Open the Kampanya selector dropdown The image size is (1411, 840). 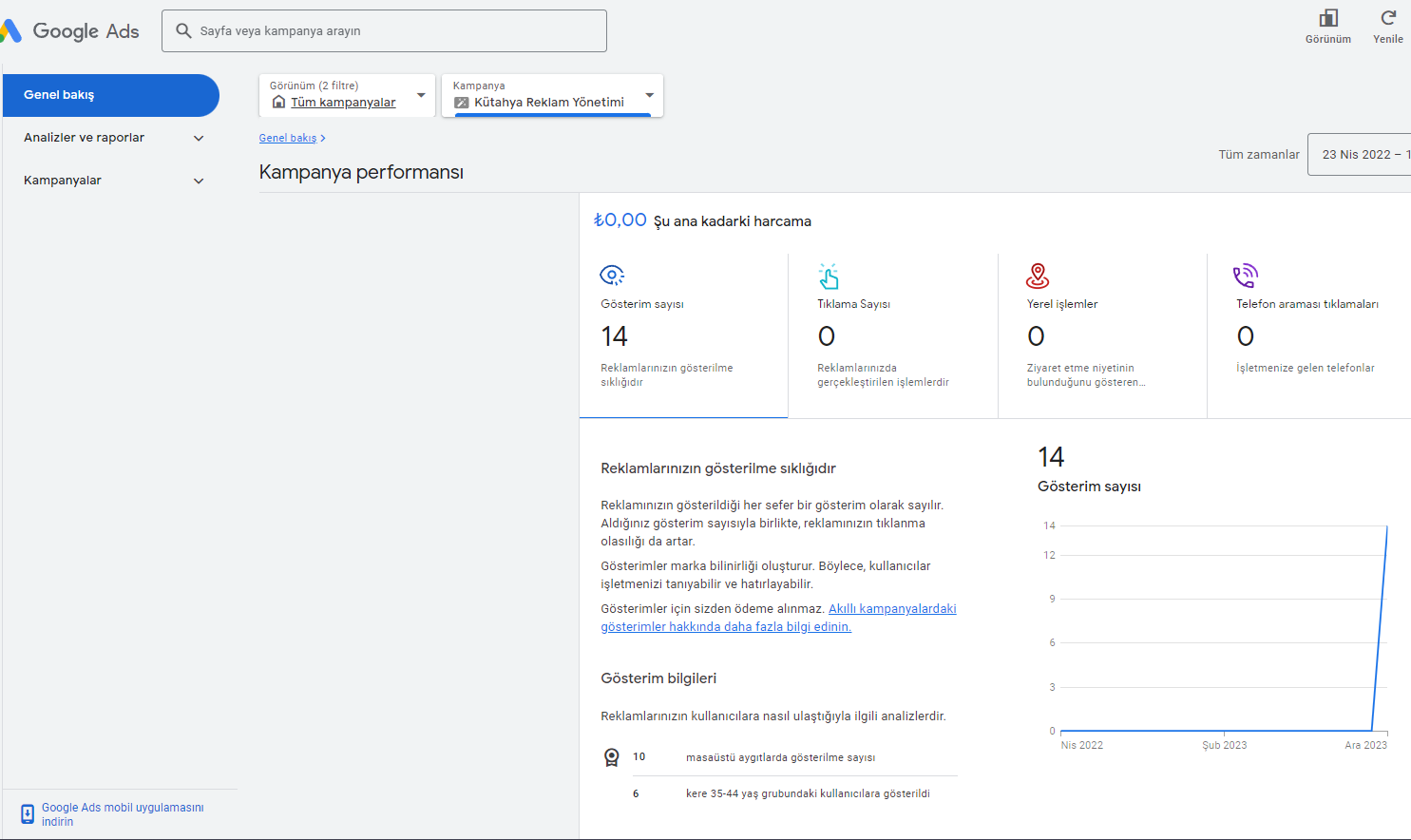[553, 95]
